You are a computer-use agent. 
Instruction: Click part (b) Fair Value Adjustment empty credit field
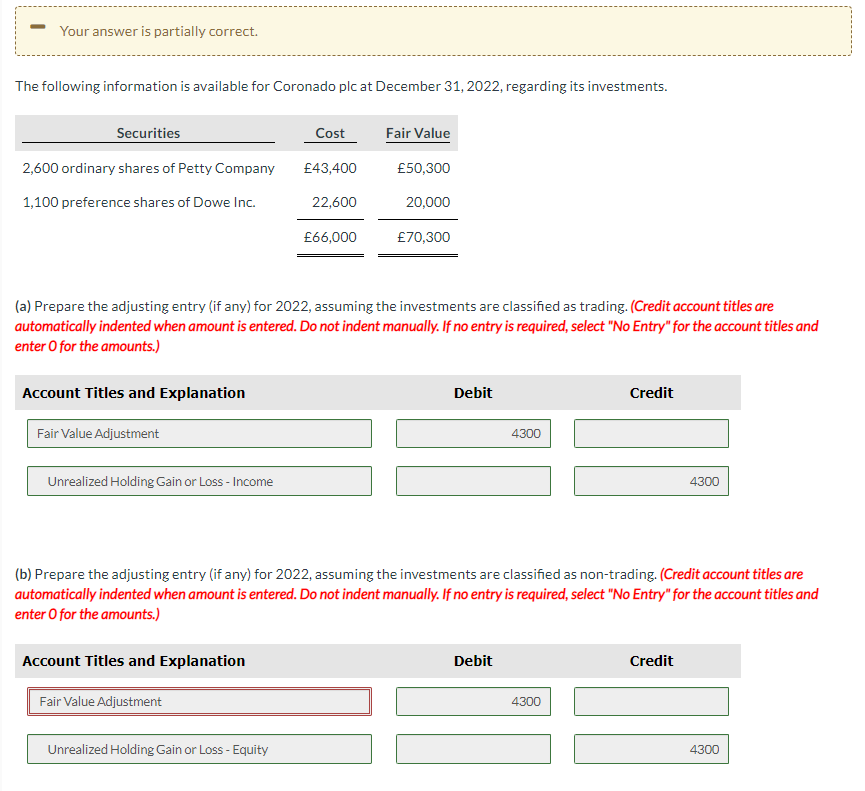(x=652, y=702)
